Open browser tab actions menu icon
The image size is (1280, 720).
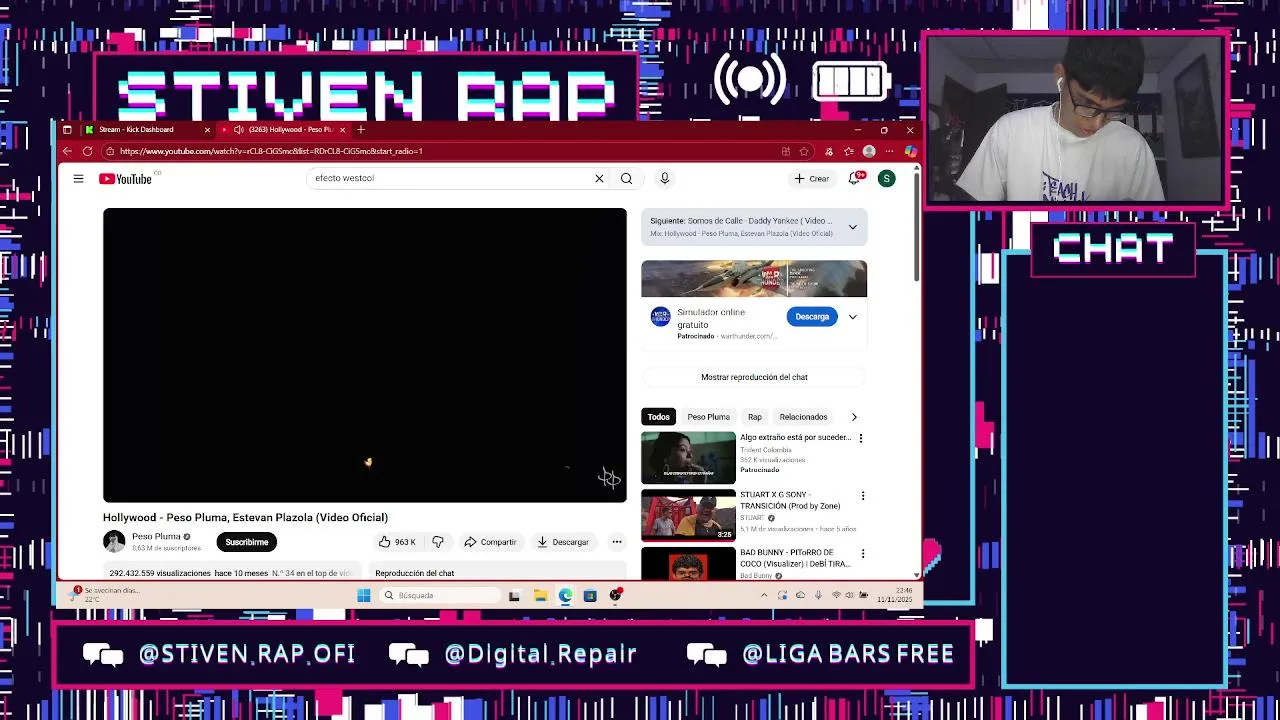pyautogui.click(x=67, y=129)
